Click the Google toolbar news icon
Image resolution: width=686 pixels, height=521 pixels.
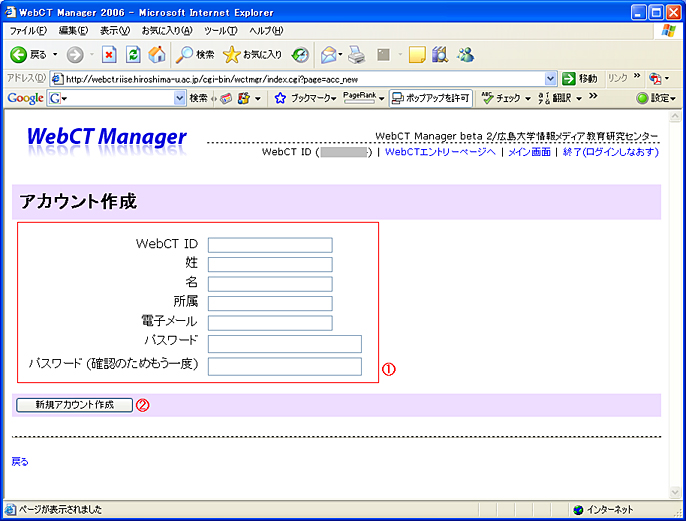(x=226, y=98)
